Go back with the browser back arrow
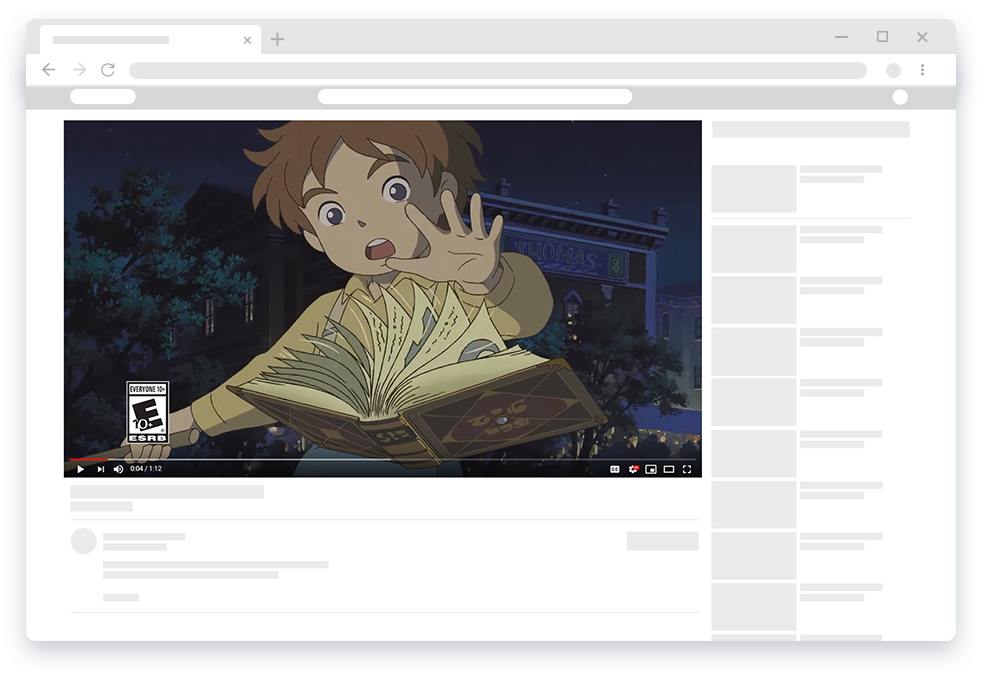Viewport: 985px width, 676px height. point(48,70)
